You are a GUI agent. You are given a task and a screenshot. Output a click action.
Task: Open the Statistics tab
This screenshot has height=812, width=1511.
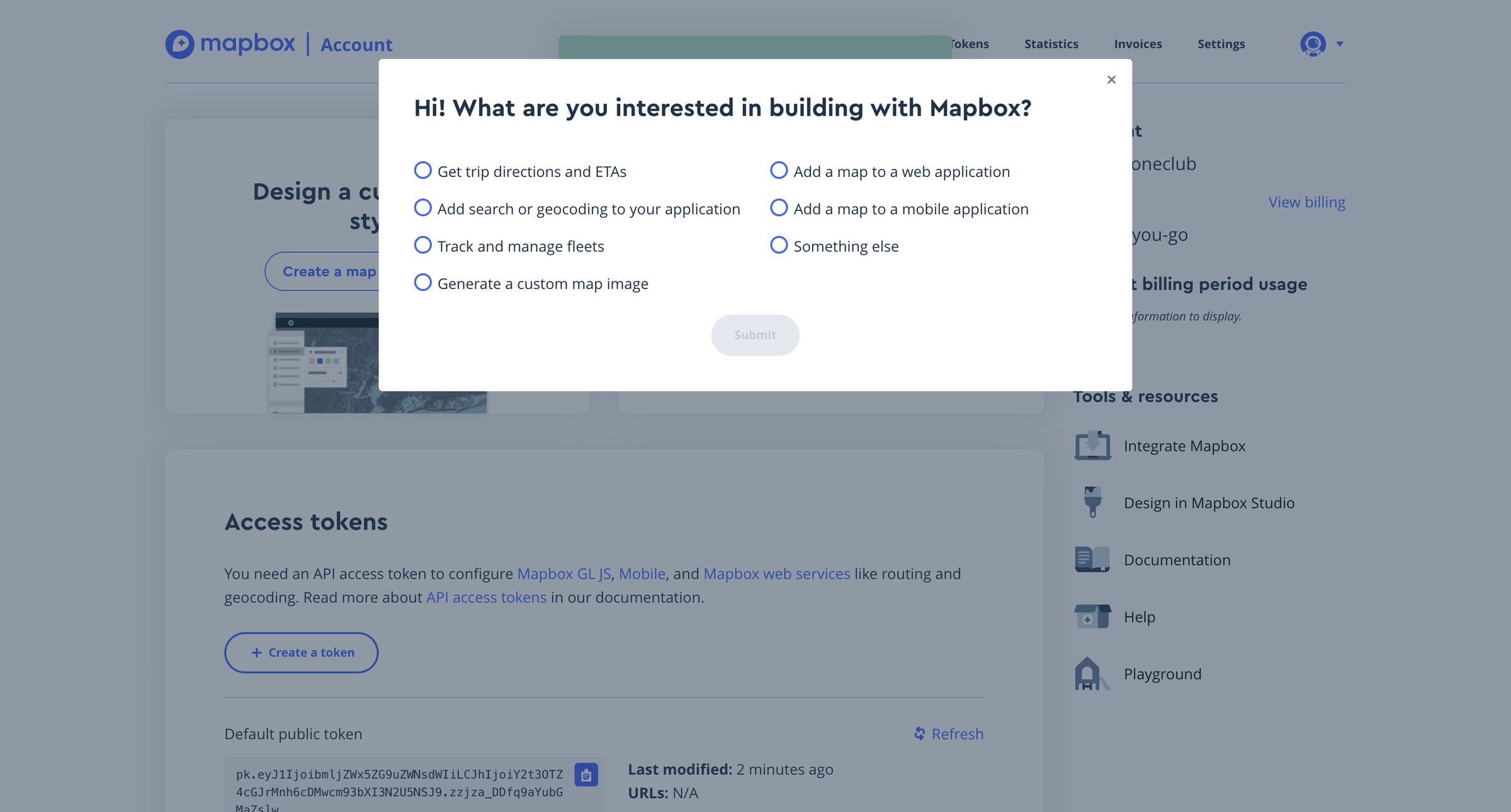click(1051, 44)
